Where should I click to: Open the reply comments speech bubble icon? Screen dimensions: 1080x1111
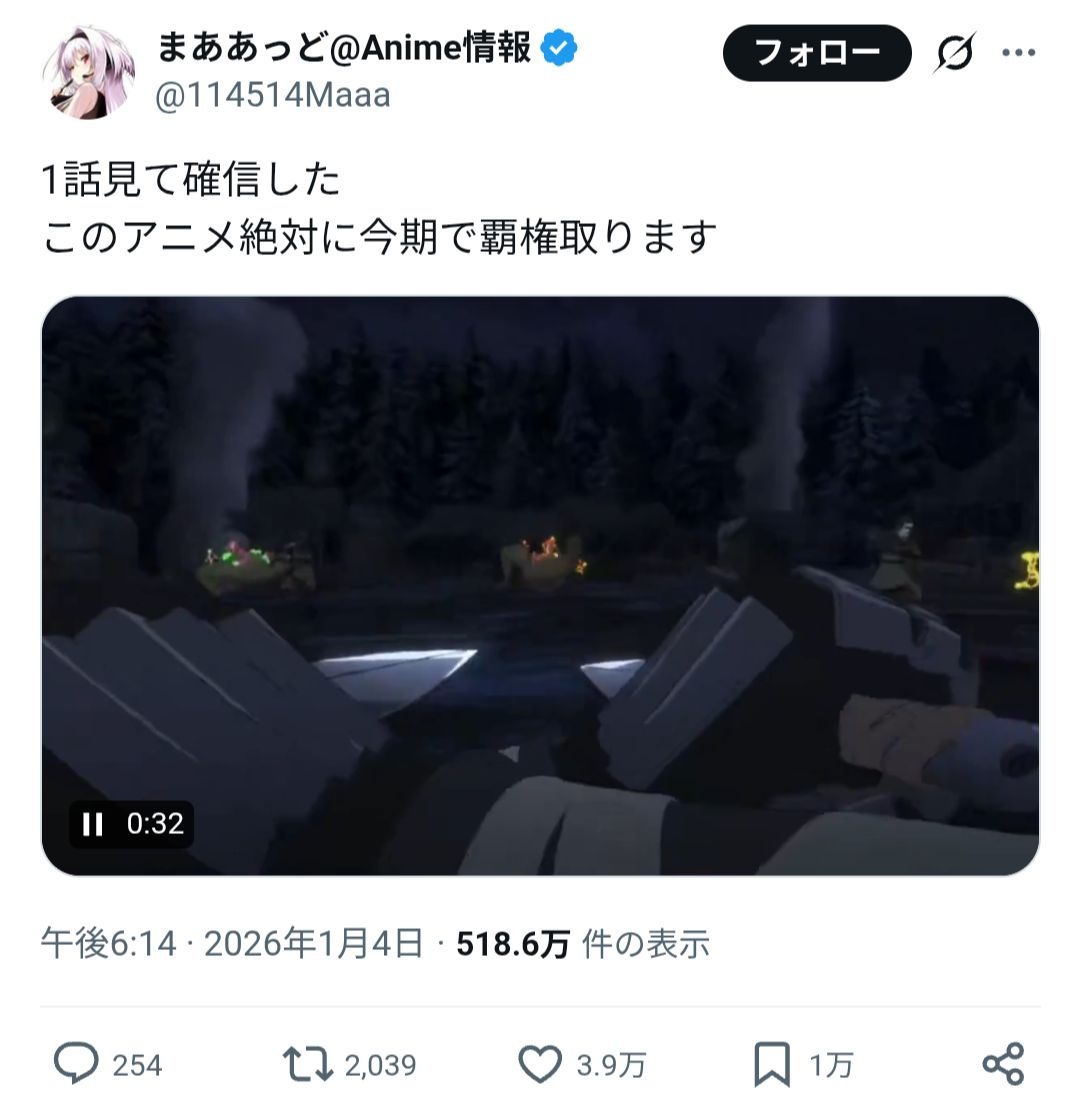pyautogui.click(x=76, y=1064)
